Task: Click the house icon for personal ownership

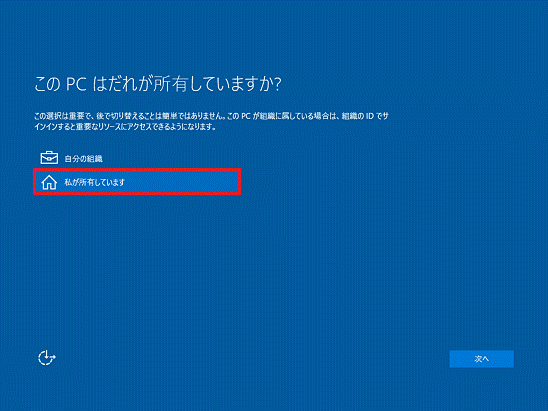Action: pyautogui.click(x=49, y=182)
